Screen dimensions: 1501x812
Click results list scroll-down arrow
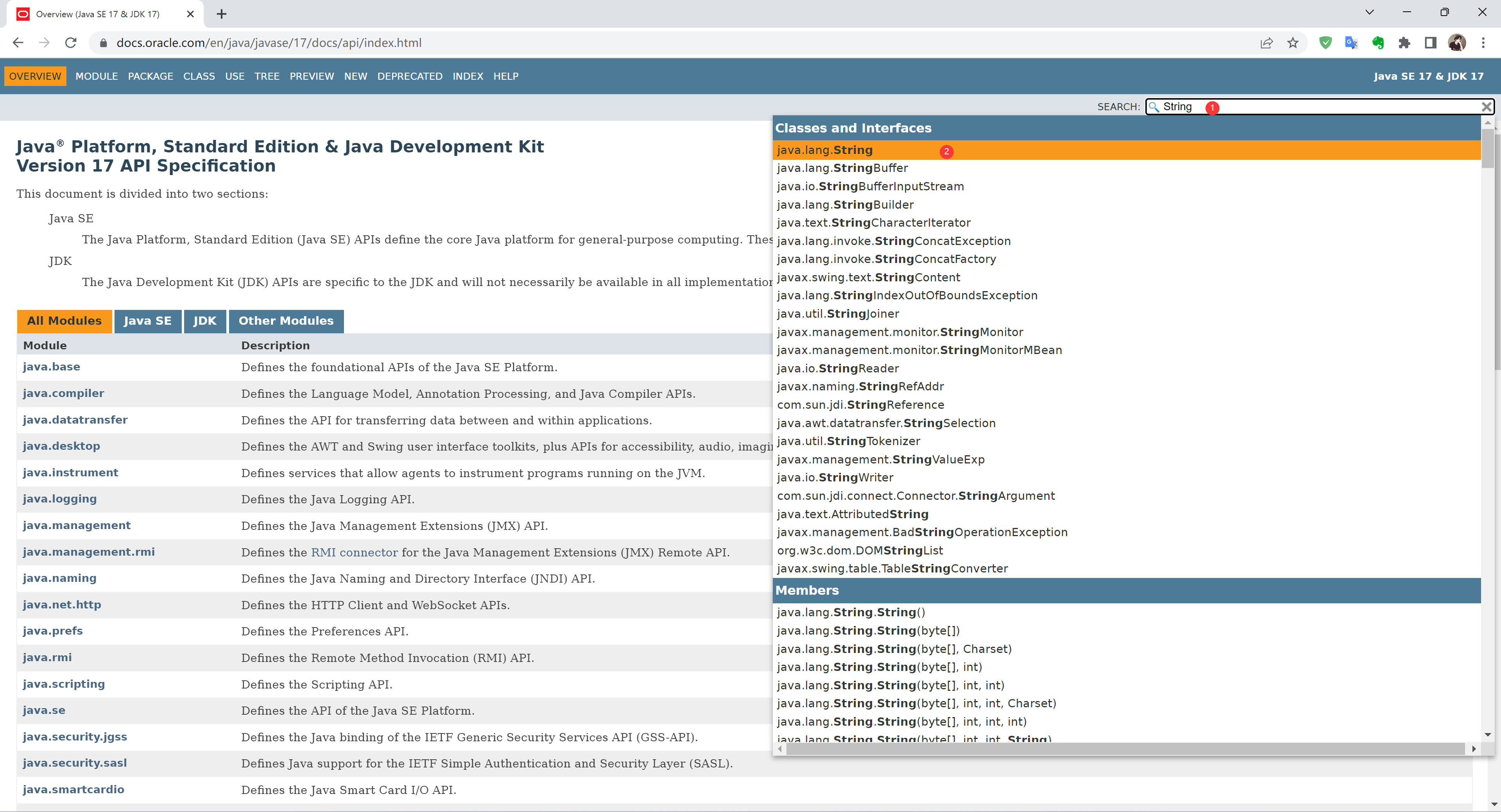tap(1488, 735)
